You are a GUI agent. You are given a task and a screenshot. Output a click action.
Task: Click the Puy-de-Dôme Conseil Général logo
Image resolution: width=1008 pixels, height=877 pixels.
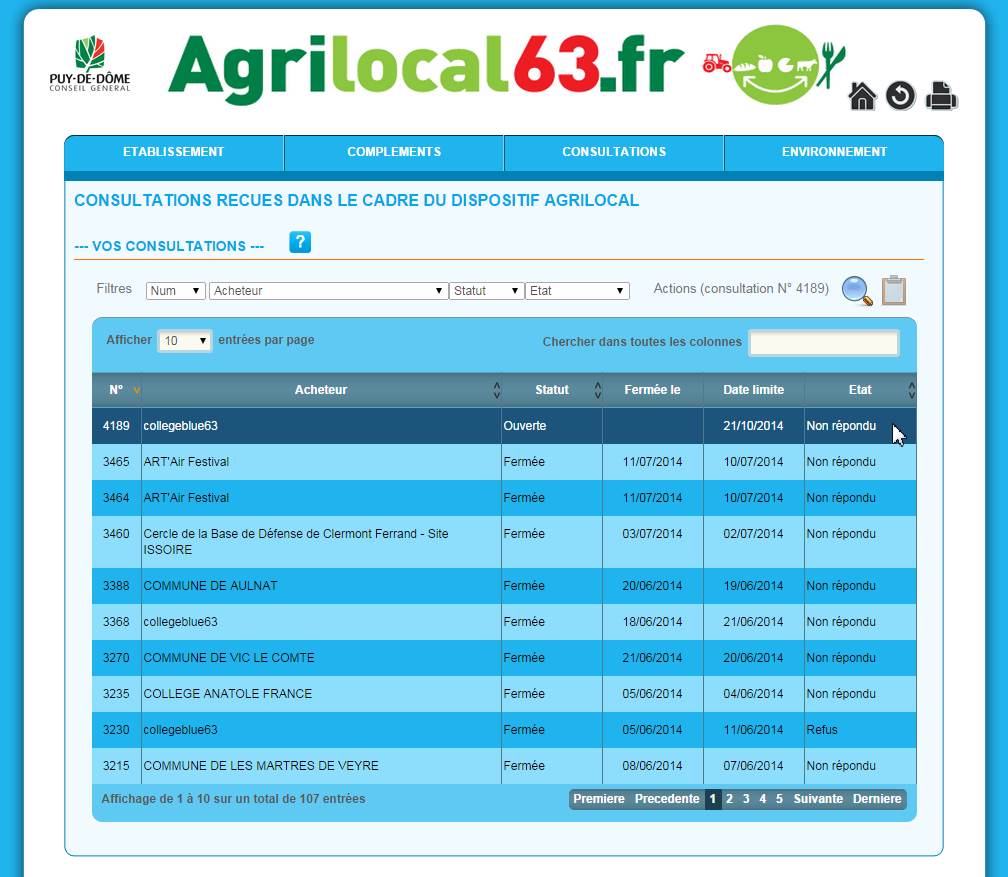[x=90, y=64]
